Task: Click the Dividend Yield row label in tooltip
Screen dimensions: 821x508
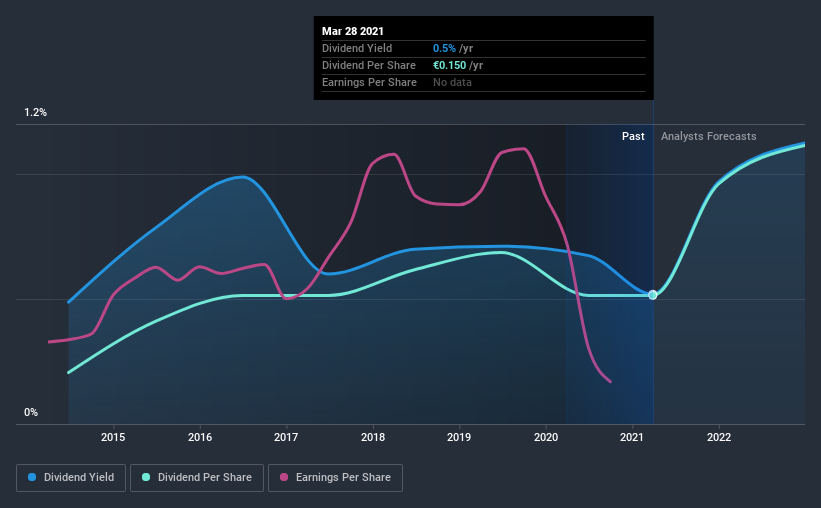Action: pos(357,48)
